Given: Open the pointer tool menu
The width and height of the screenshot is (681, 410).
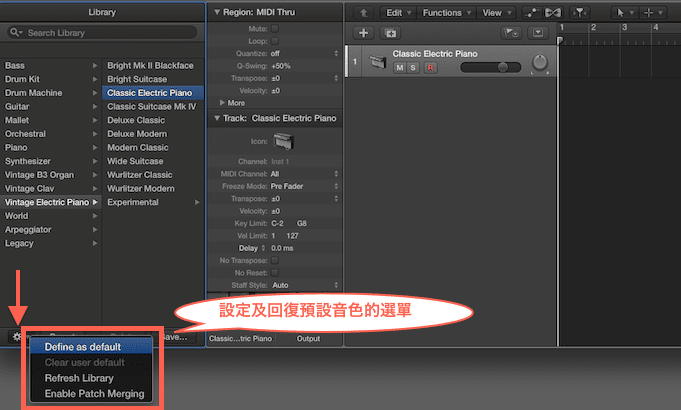Looking at the screenshot, I should click(x=623, y=13).
